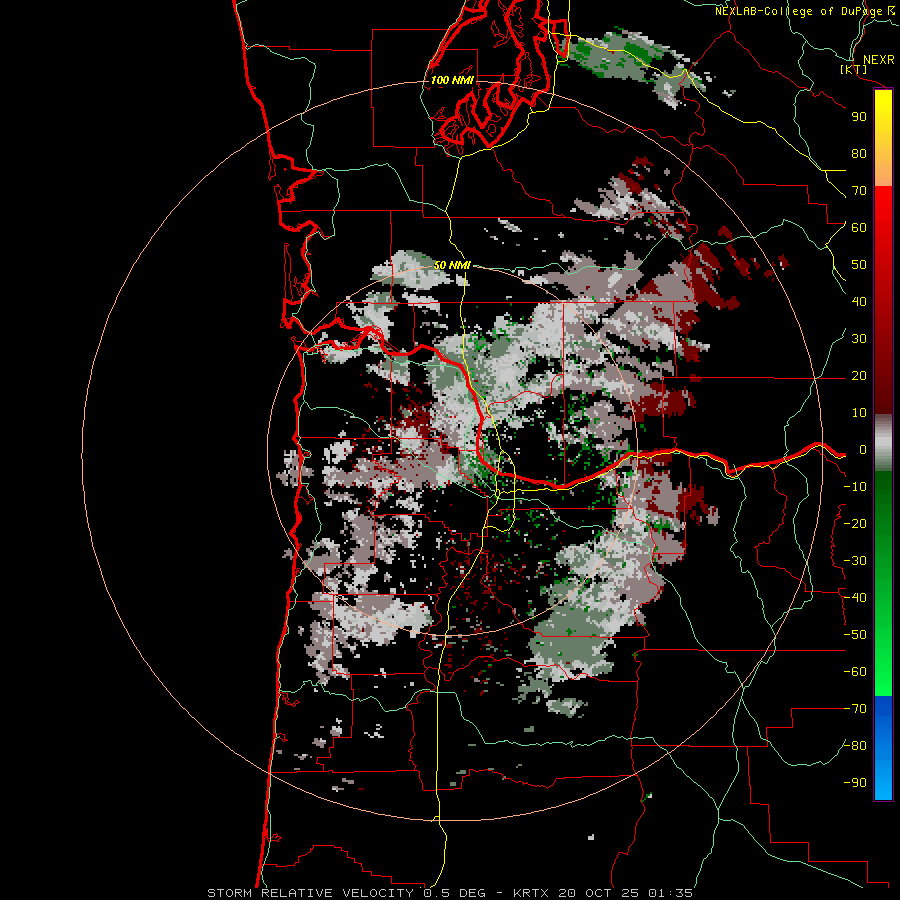Click the "[KT]" units label
The width and height of the screenshot is (900, 900).
click(x=854, y=69)
